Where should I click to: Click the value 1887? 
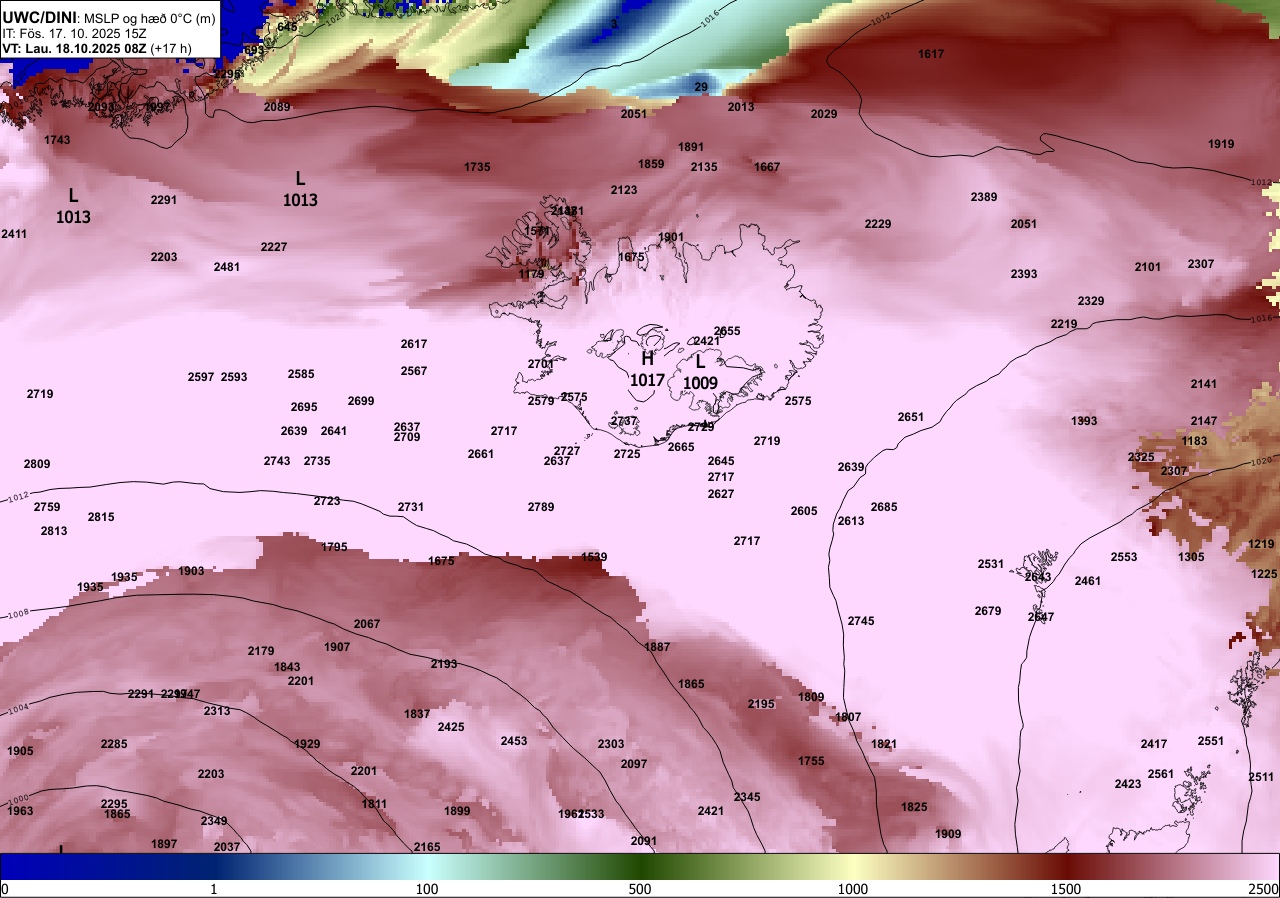657,647
